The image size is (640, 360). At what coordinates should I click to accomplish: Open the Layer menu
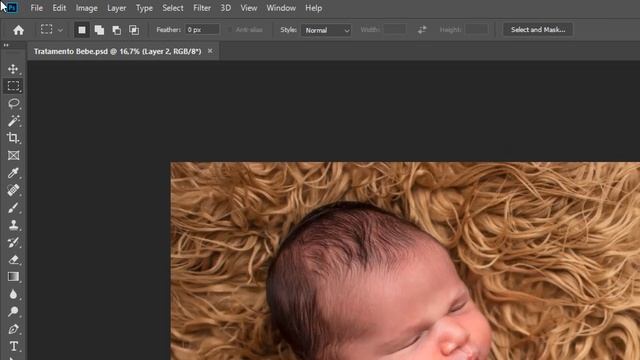(116, 8)
